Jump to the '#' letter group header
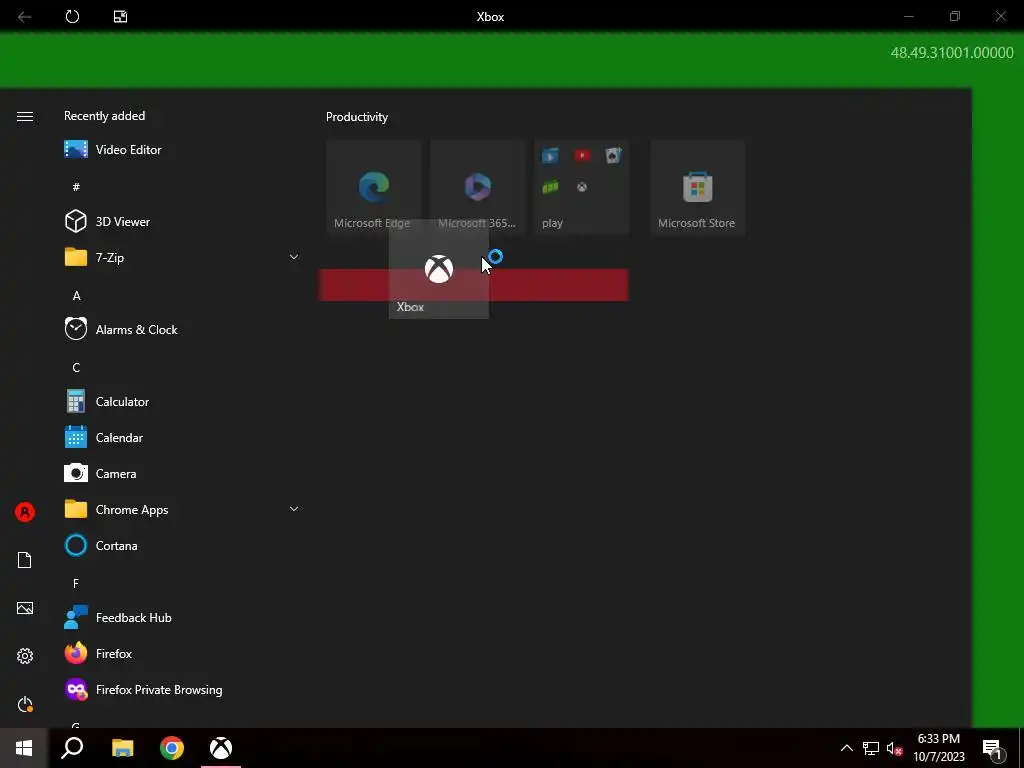The image size is (1024, 768). [x=76, y=187]
